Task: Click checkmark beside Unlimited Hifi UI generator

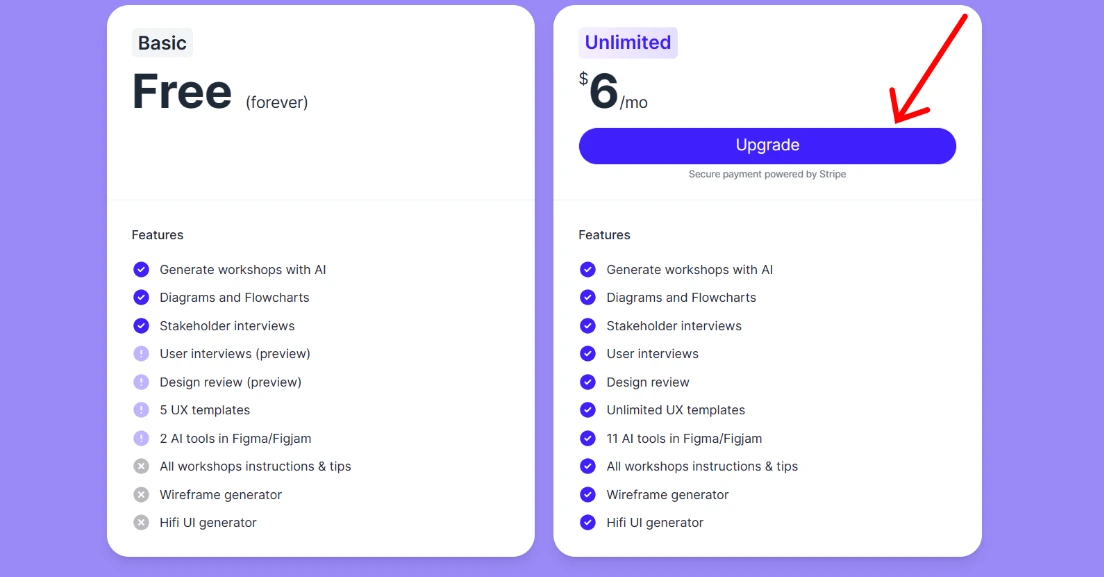Action: [x=588, y=523]
